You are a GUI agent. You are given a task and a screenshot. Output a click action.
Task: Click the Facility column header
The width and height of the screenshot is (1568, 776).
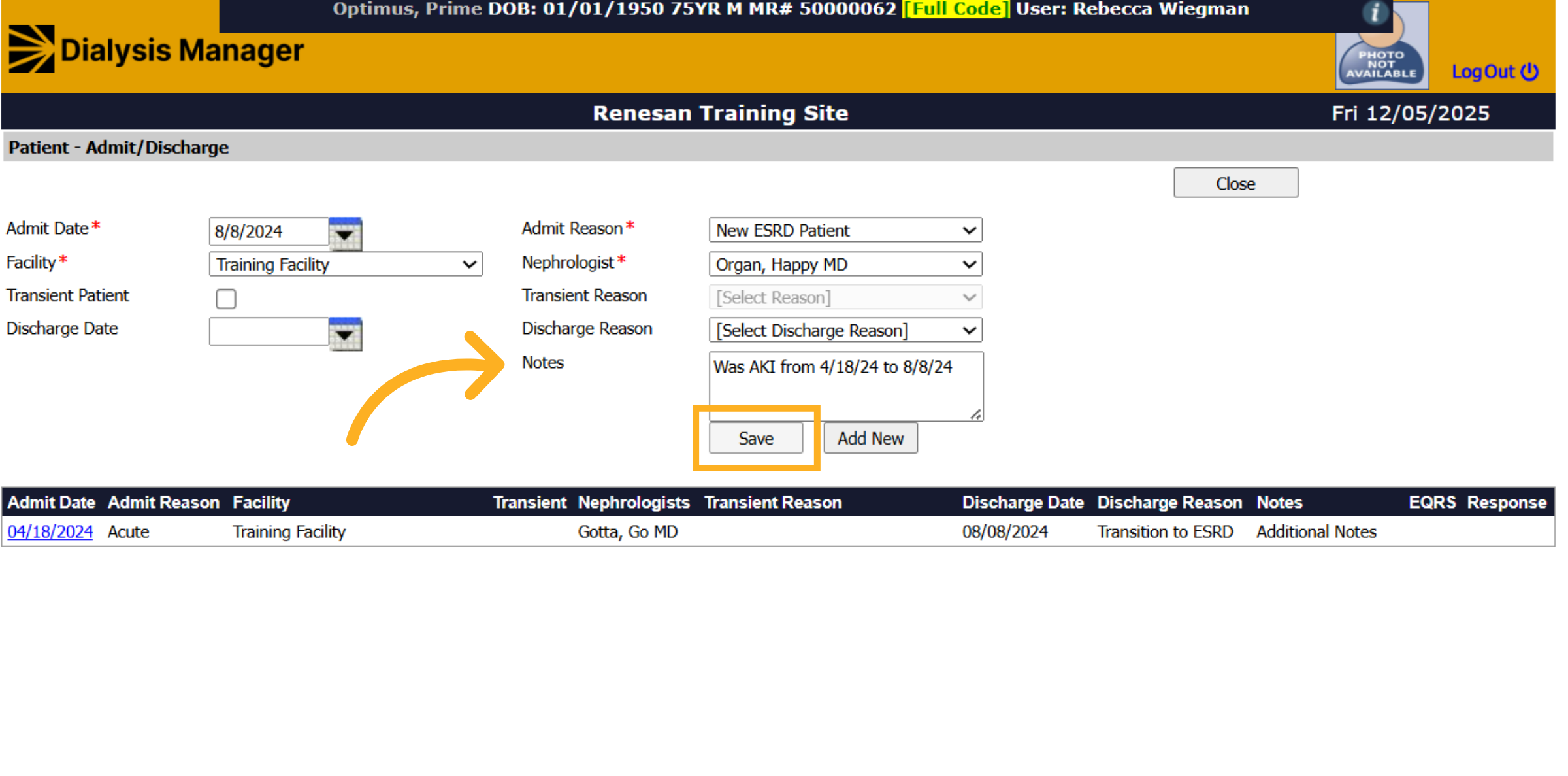coord(261,502)
